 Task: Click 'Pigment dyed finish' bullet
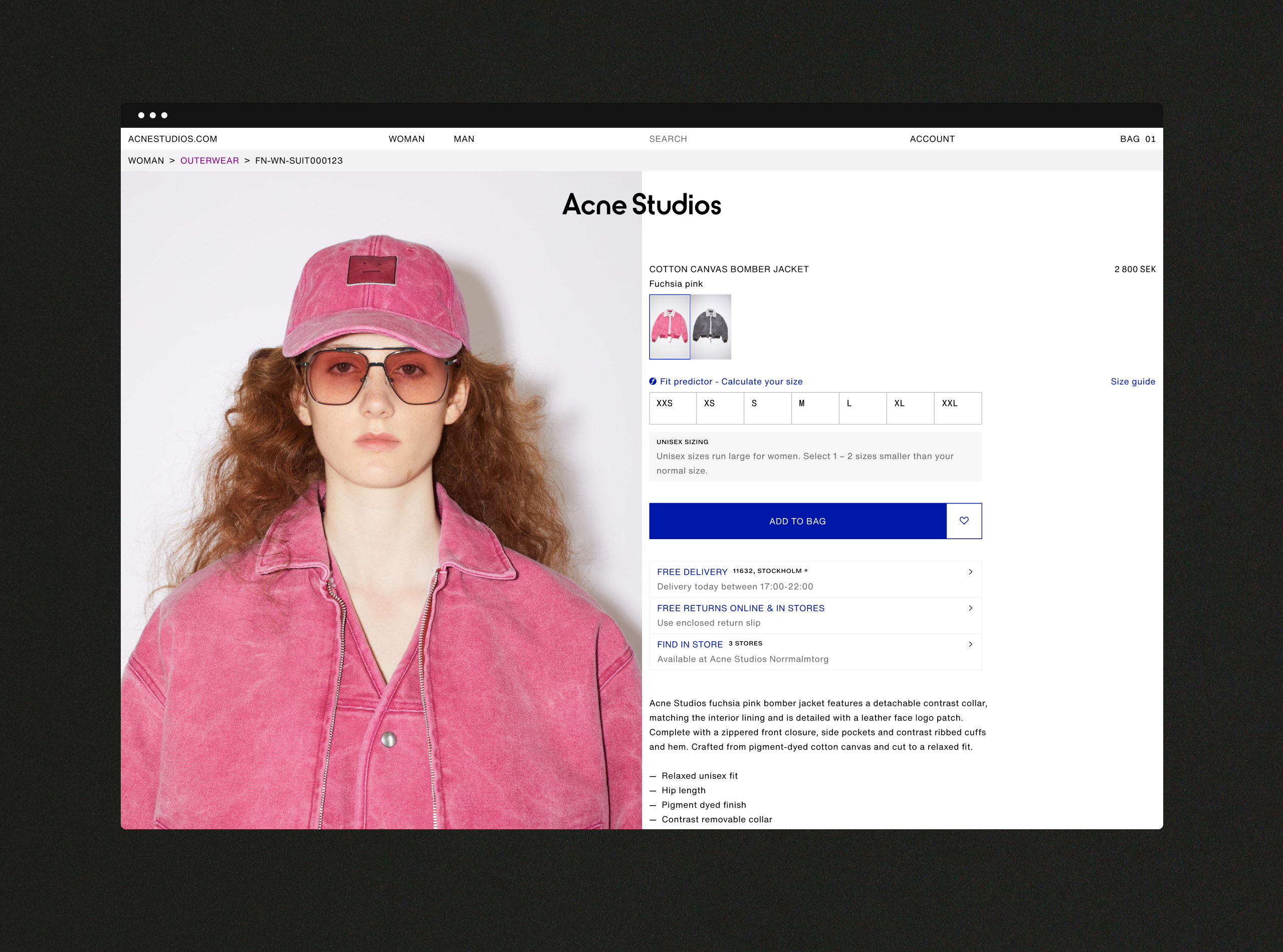tap(704, 805)
